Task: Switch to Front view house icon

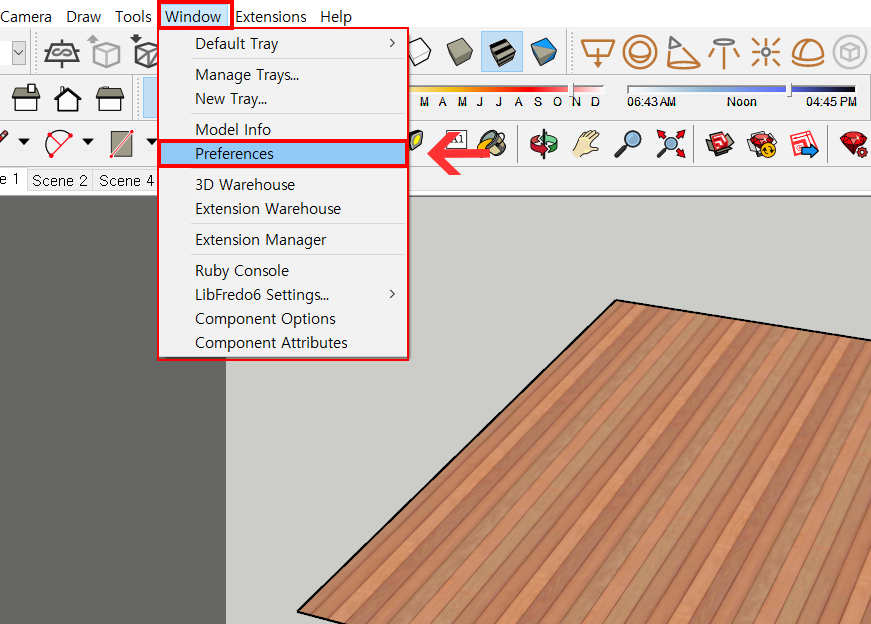Action: pos(68,99)
